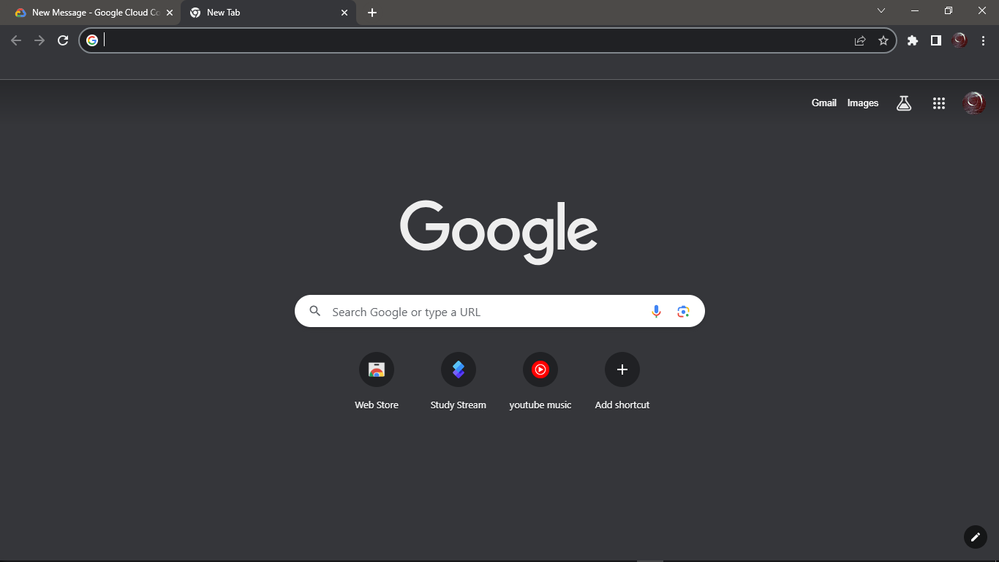Open Images link
999x562 pixels.
click(x=863, y=103)
